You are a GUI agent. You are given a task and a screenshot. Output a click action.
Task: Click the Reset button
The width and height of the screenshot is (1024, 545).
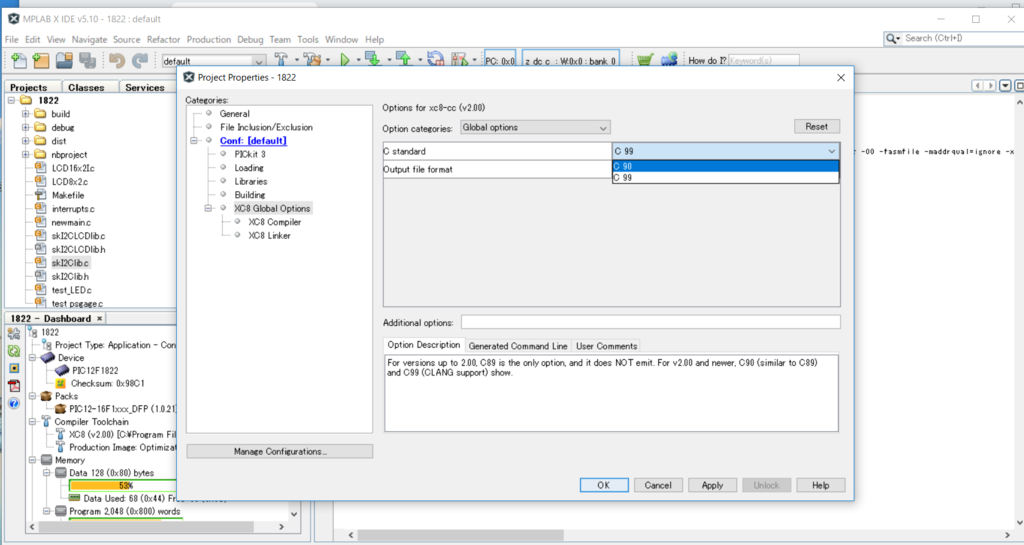click(x=816, y=127)
